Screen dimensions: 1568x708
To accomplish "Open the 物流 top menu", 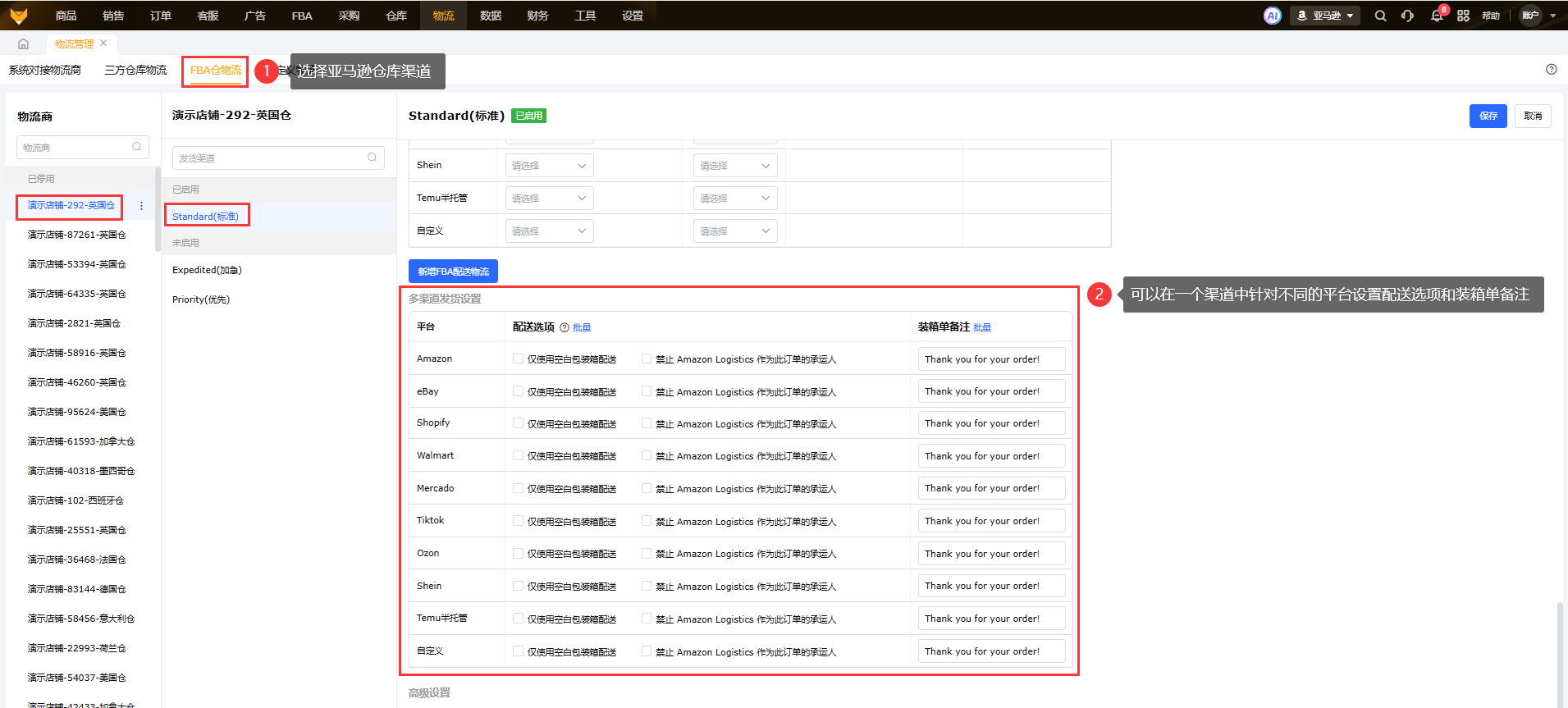I will tap(443, 16).
